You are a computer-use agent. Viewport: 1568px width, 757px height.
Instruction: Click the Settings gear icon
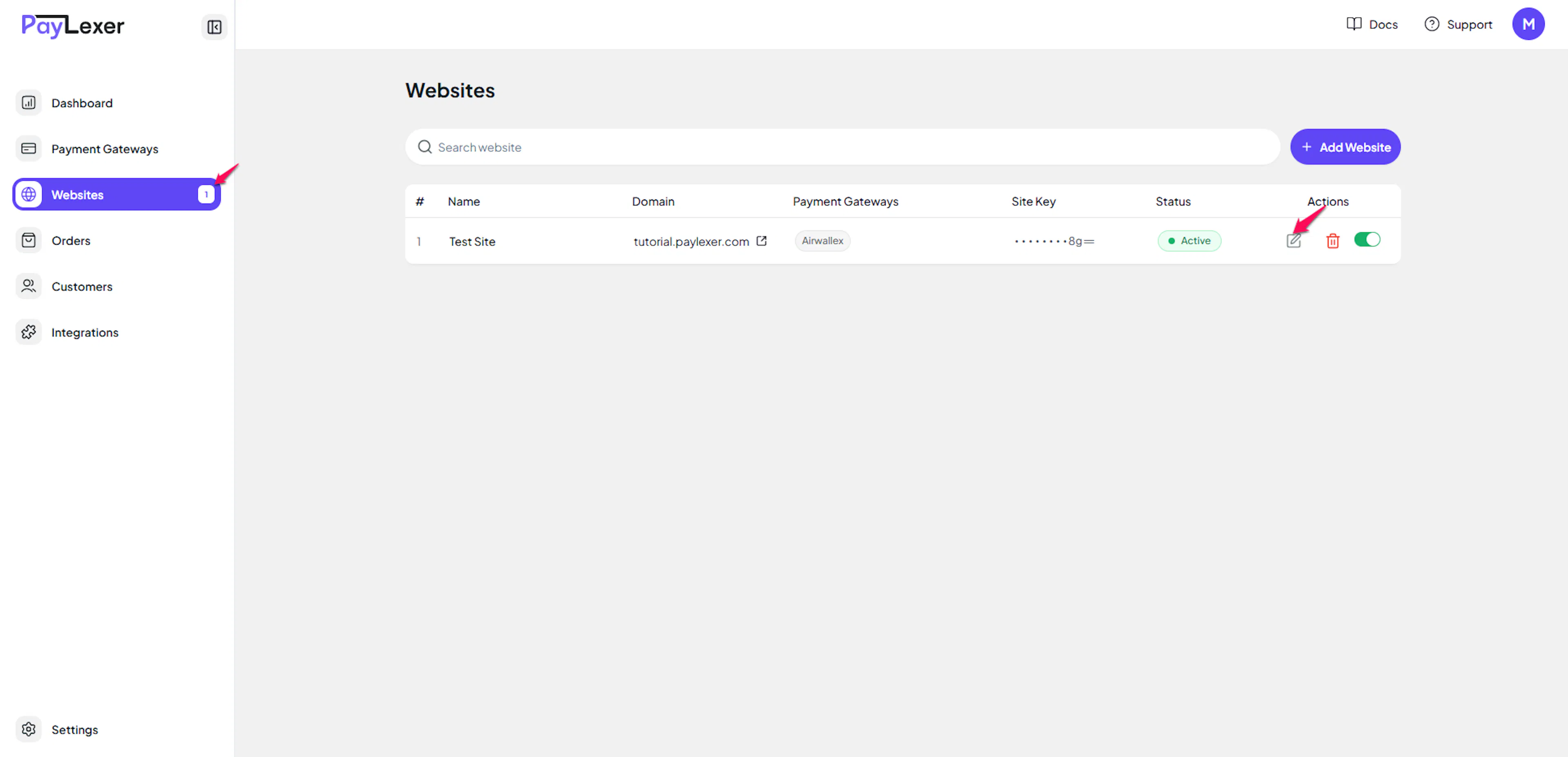point(29,730)
